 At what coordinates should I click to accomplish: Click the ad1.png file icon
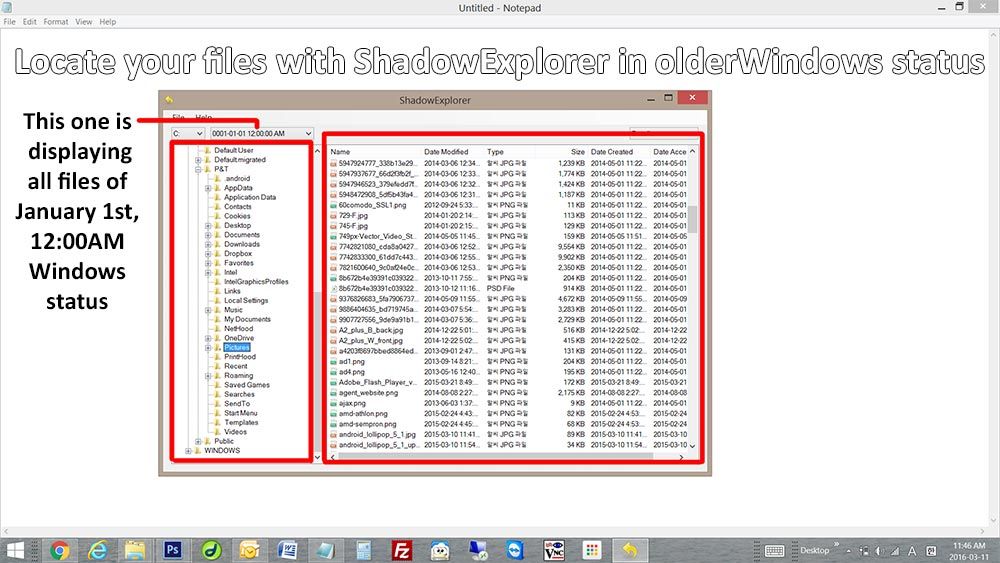[x=333, y=362]
